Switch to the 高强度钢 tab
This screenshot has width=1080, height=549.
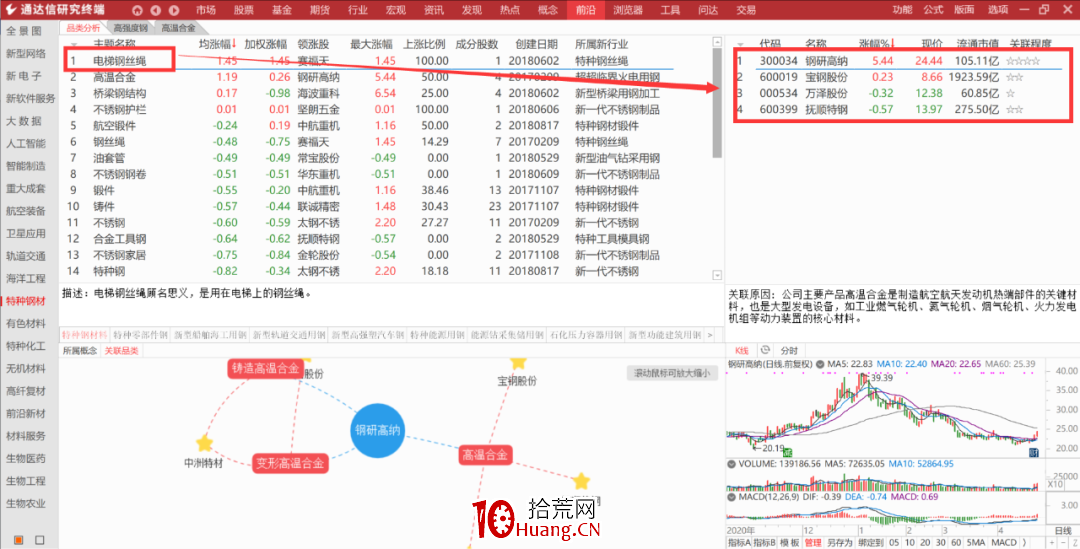(x=131, y=28)
